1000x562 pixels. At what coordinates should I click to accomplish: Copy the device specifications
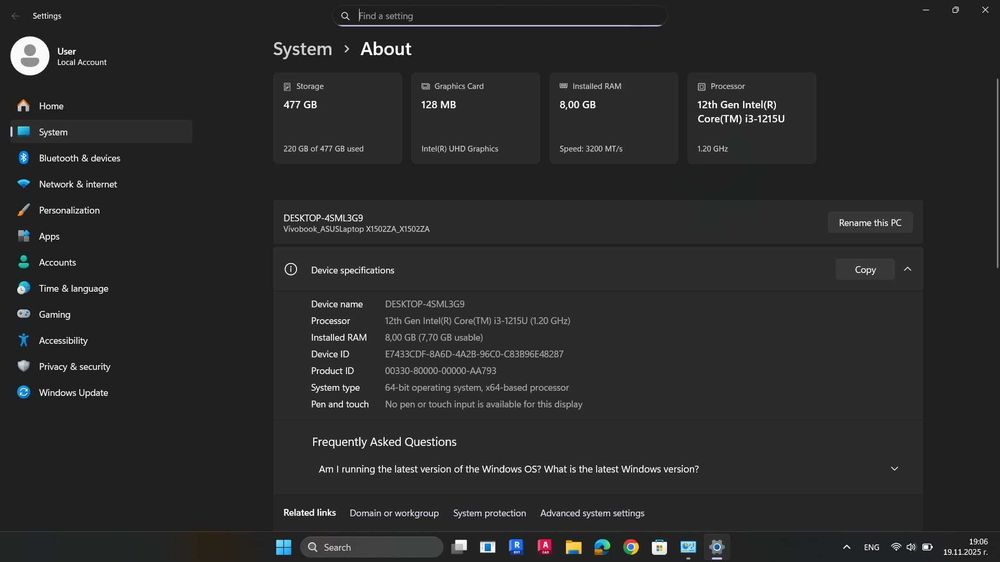pyautogui.click(x=865, y=270)
